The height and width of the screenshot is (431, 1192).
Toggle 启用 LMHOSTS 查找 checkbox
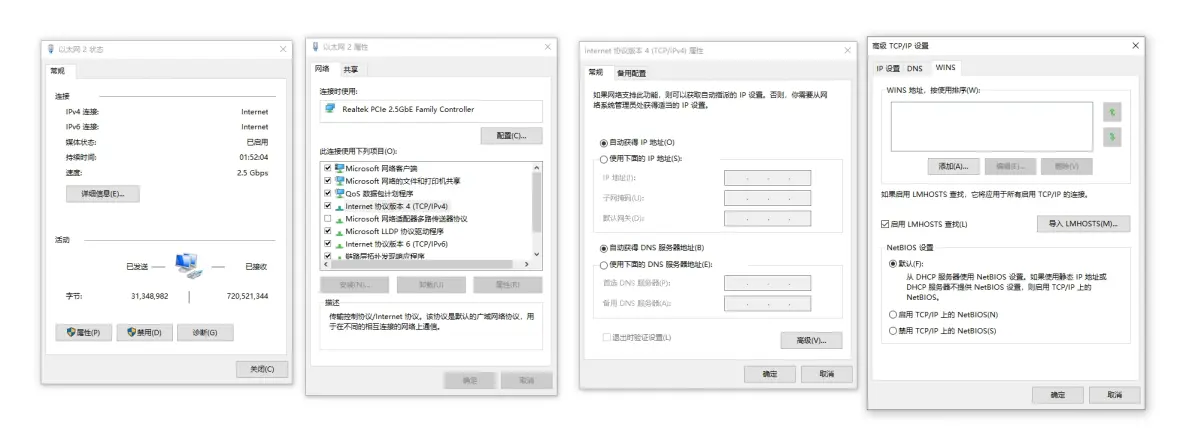pos(884,224)
